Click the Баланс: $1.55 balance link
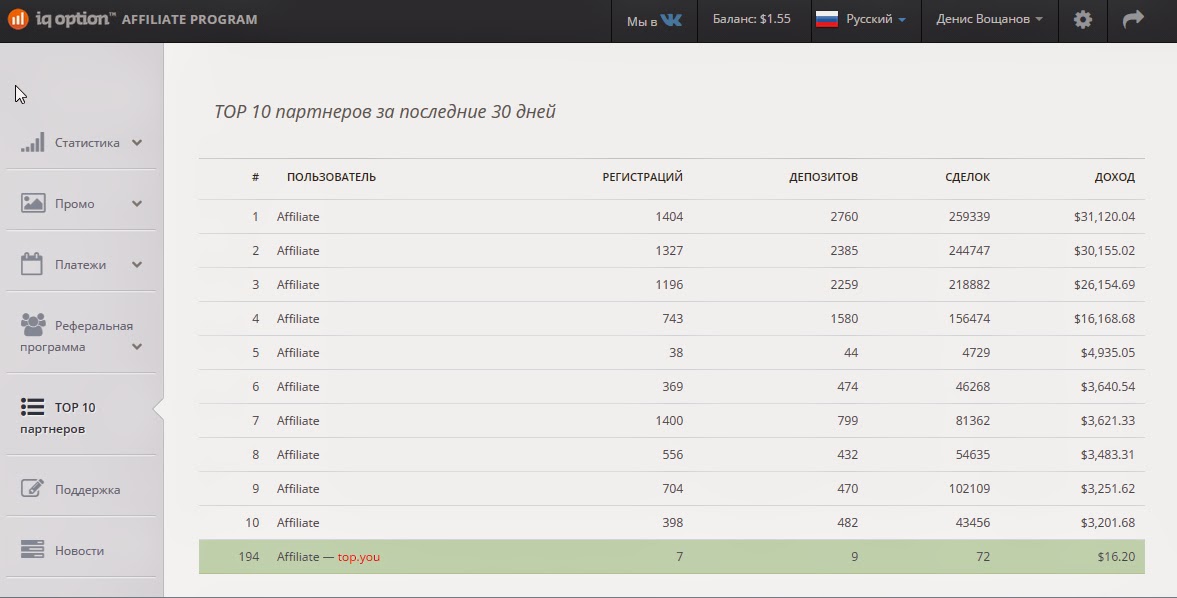The width and height of the screenshot is (1177, 598). (x=751, y=20)
